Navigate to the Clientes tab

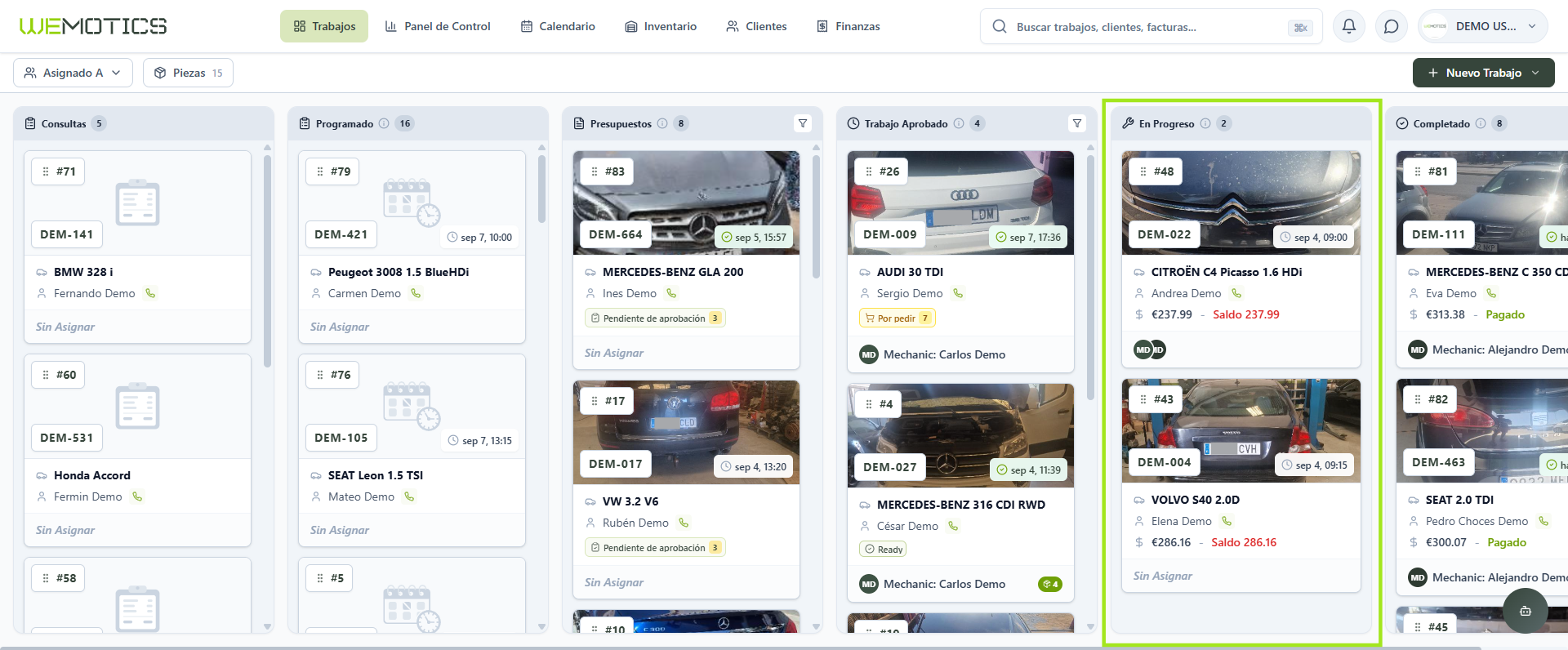tap(756, 26)
